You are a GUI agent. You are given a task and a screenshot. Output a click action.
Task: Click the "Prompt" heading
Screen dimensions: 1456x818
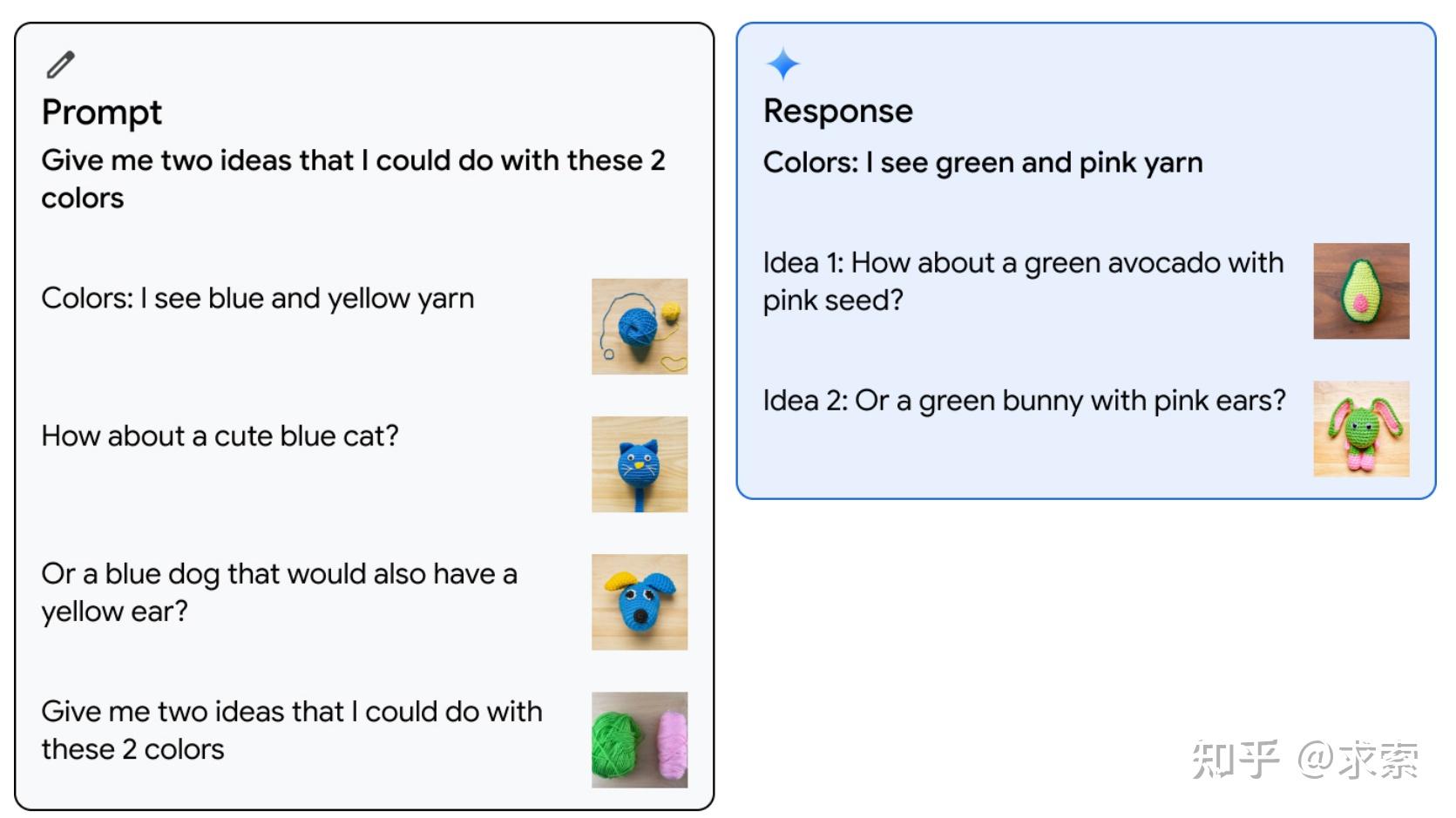pyautogui.click(x=102, y=112)
